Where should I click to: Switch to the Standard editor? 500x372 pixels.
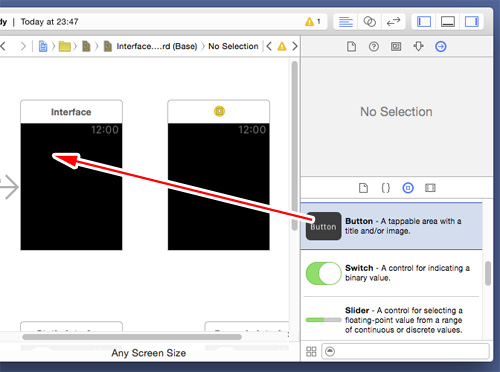[x=346, y=22]
